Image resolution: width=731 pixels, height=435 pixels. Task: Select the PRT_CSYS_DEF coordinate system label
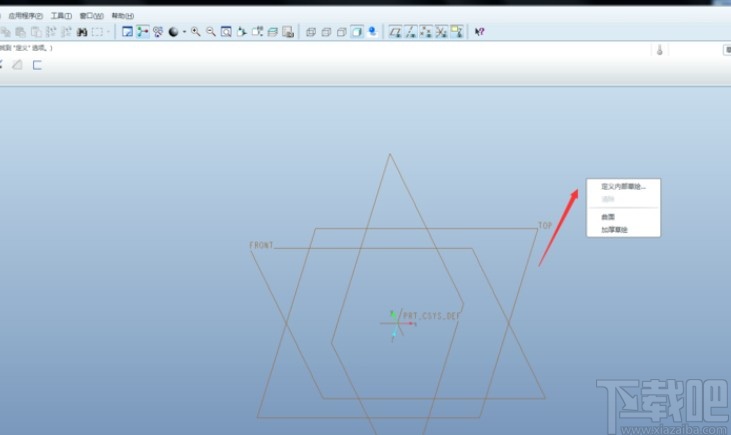point(431,316)
